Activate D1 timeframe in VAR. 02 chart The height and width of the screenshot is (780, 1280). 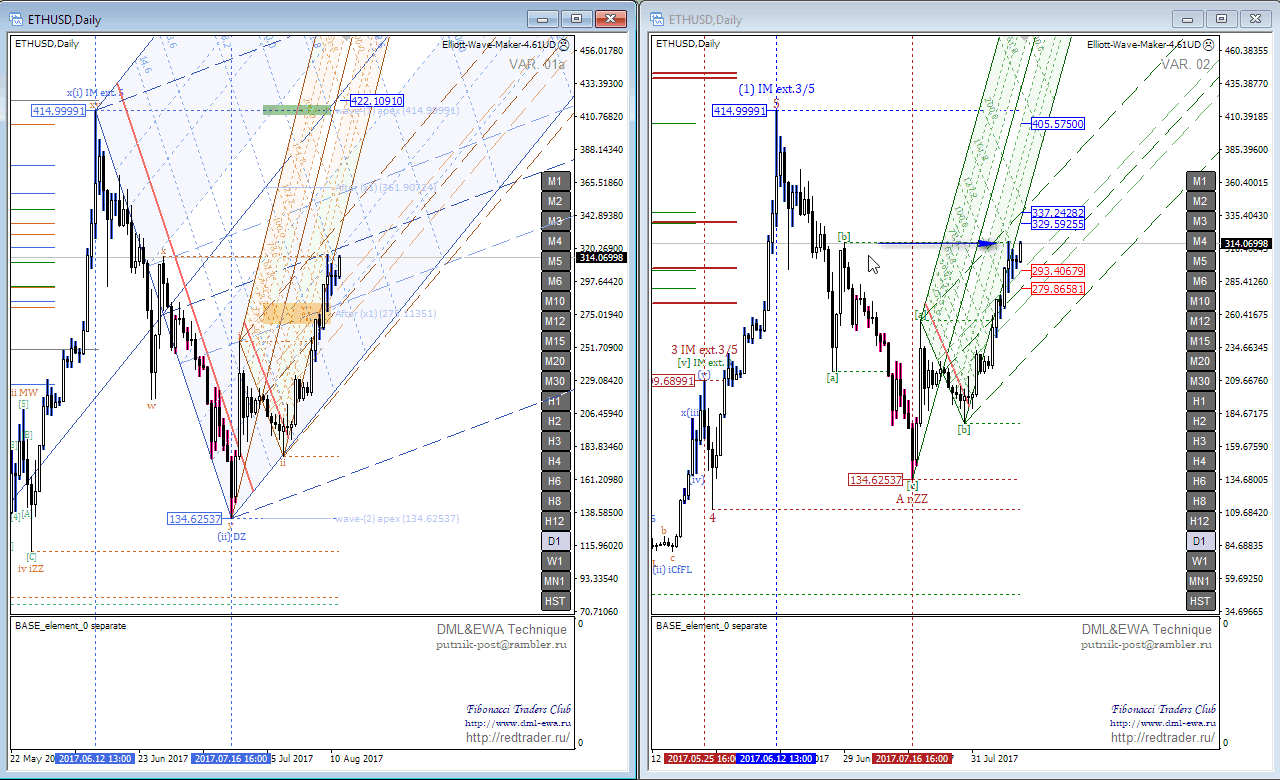[x=1199, y=541]
